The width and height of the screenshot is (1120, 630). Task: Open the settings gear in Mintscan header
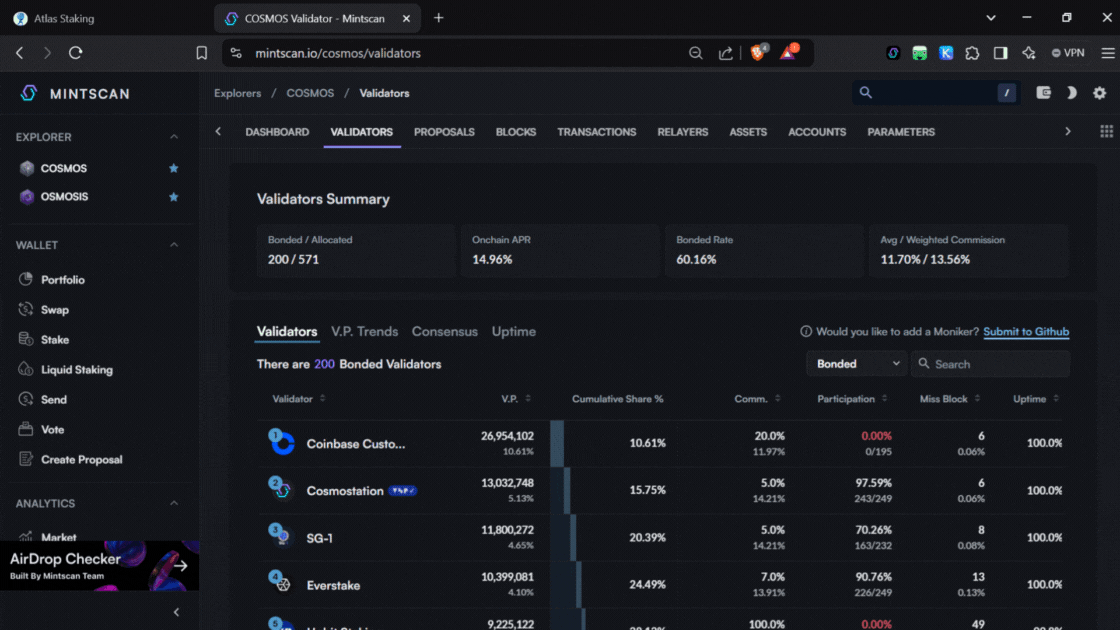[1099, 93]
